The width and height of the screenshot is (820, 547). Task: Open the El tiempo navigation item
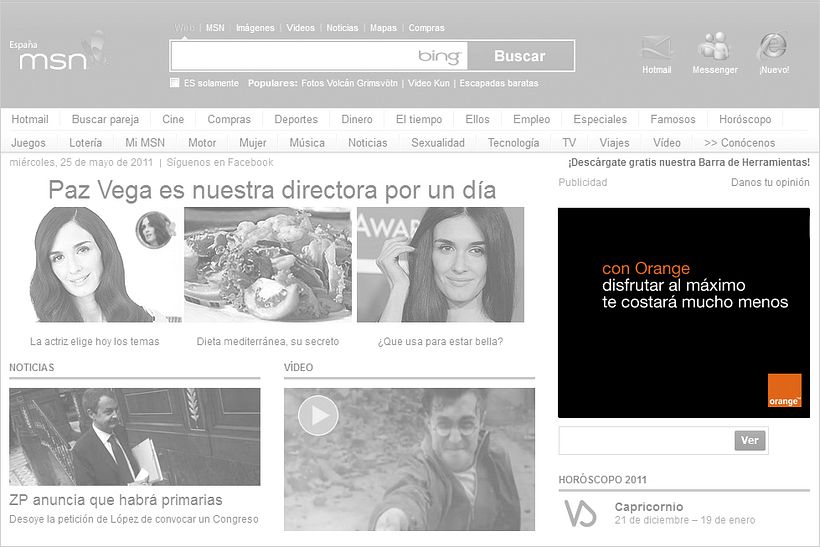[x=419, y=119]
